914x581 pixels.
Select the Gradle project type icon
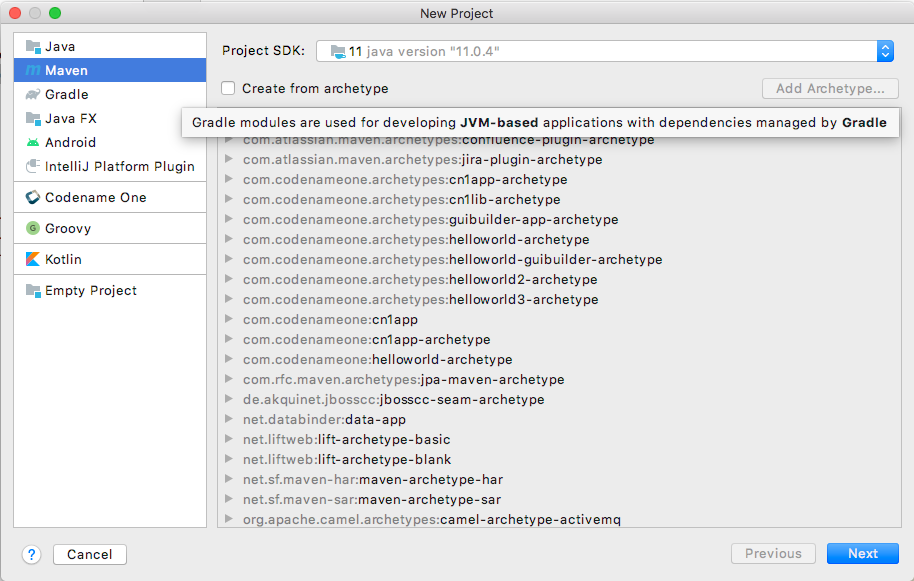pyautogui.click(x=35, y=94)
